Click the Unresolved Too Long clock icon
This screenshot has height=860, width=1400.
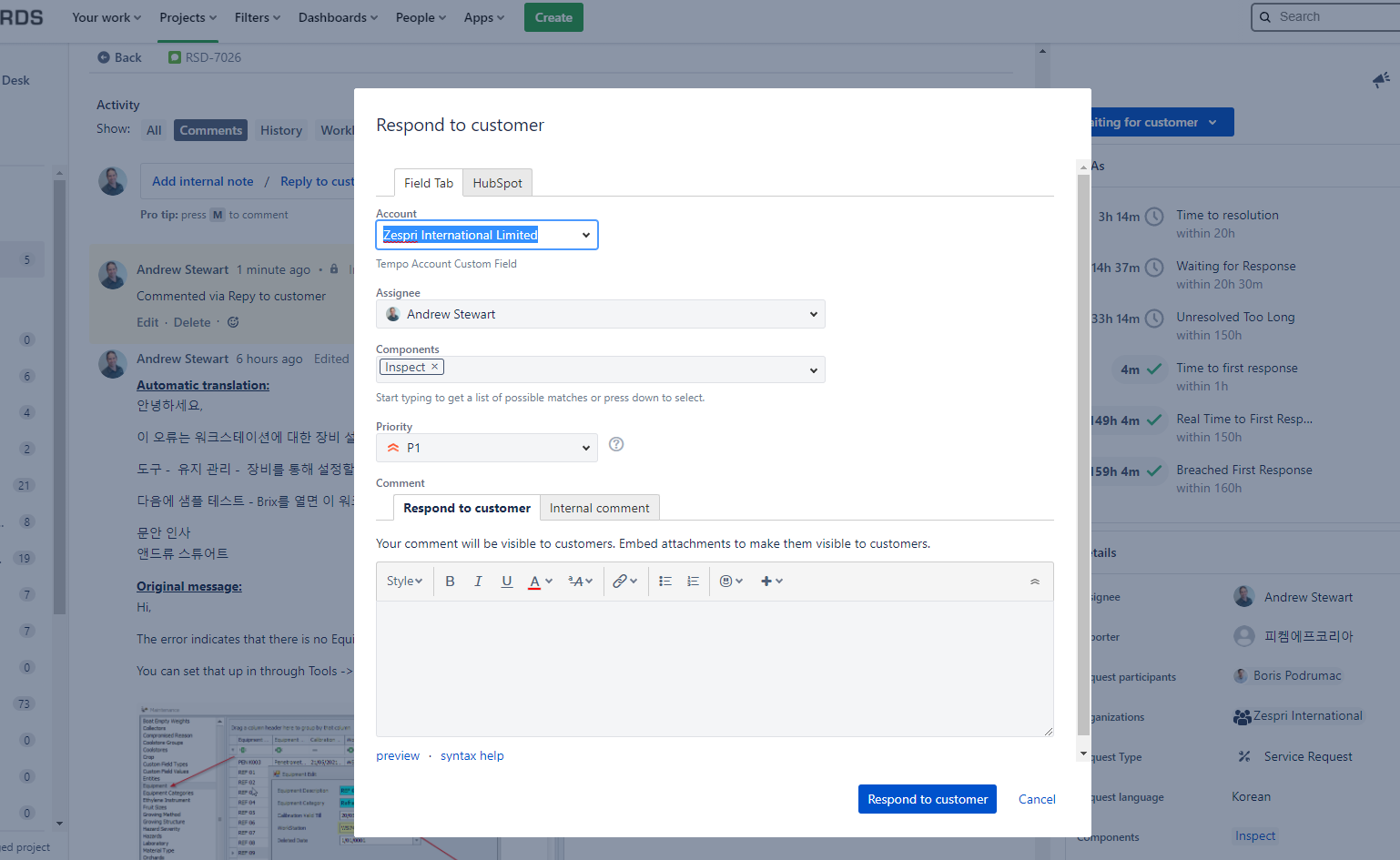1154,319
